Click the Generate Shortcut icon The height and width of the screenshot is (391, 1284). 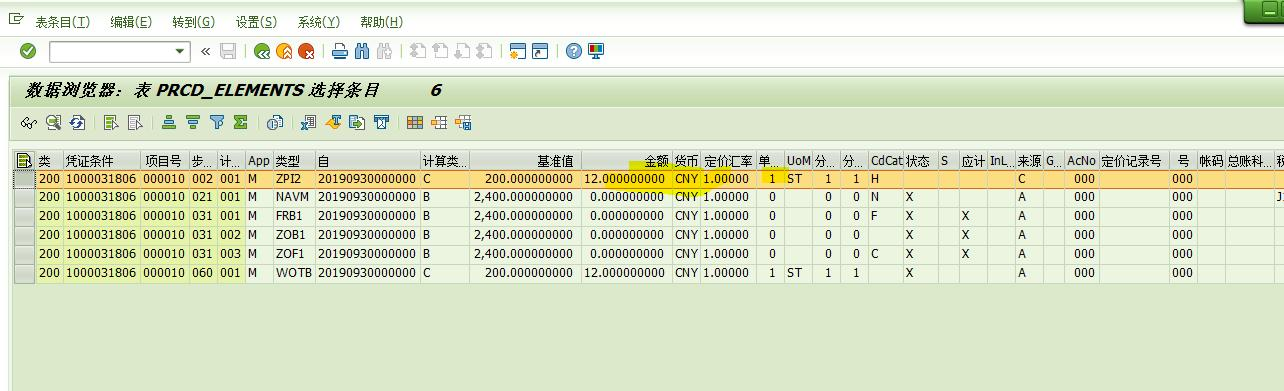tap(540, 51)
